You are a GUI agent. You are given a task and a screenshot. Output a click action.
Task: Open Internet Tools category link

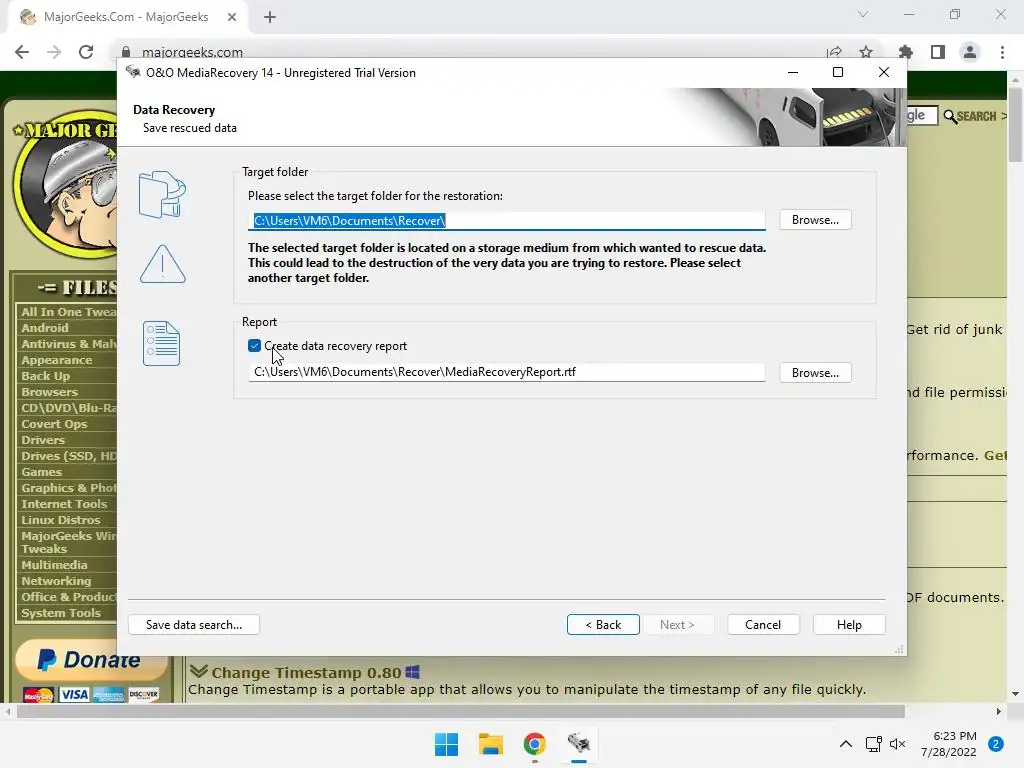point(64,504)
